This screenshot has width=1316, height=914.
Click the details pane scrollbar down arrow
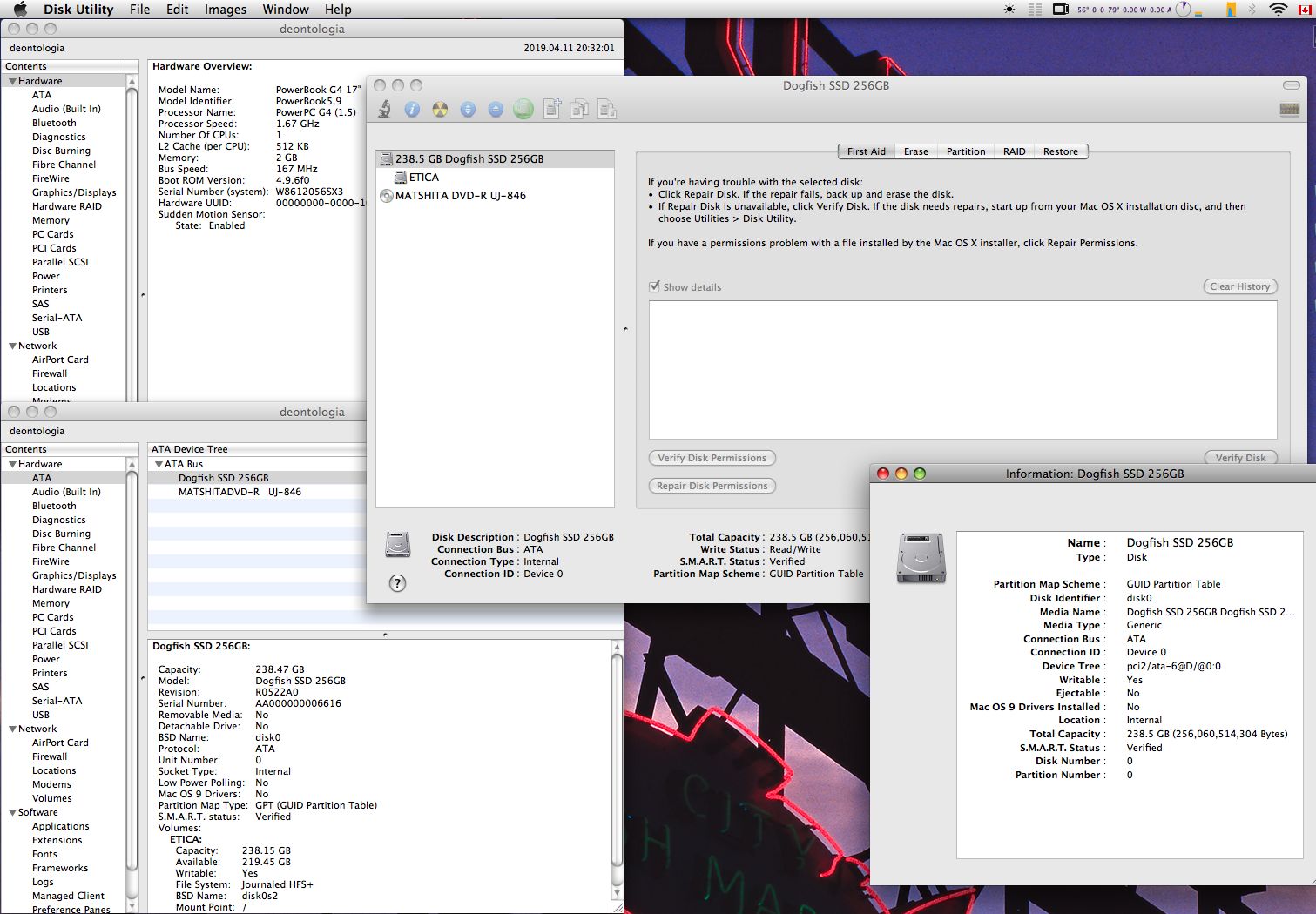point(617,893)
